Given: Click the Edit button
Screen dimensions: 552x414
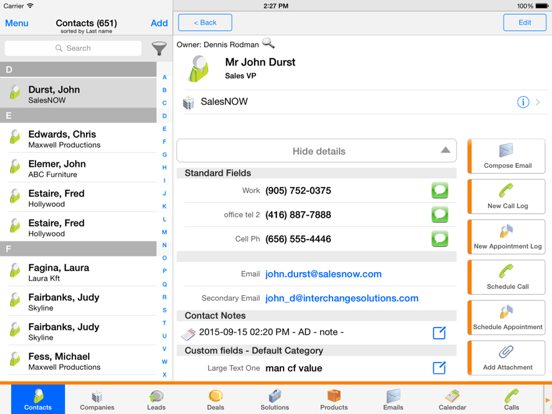Looking at the screenshot, I should point(525,23).
